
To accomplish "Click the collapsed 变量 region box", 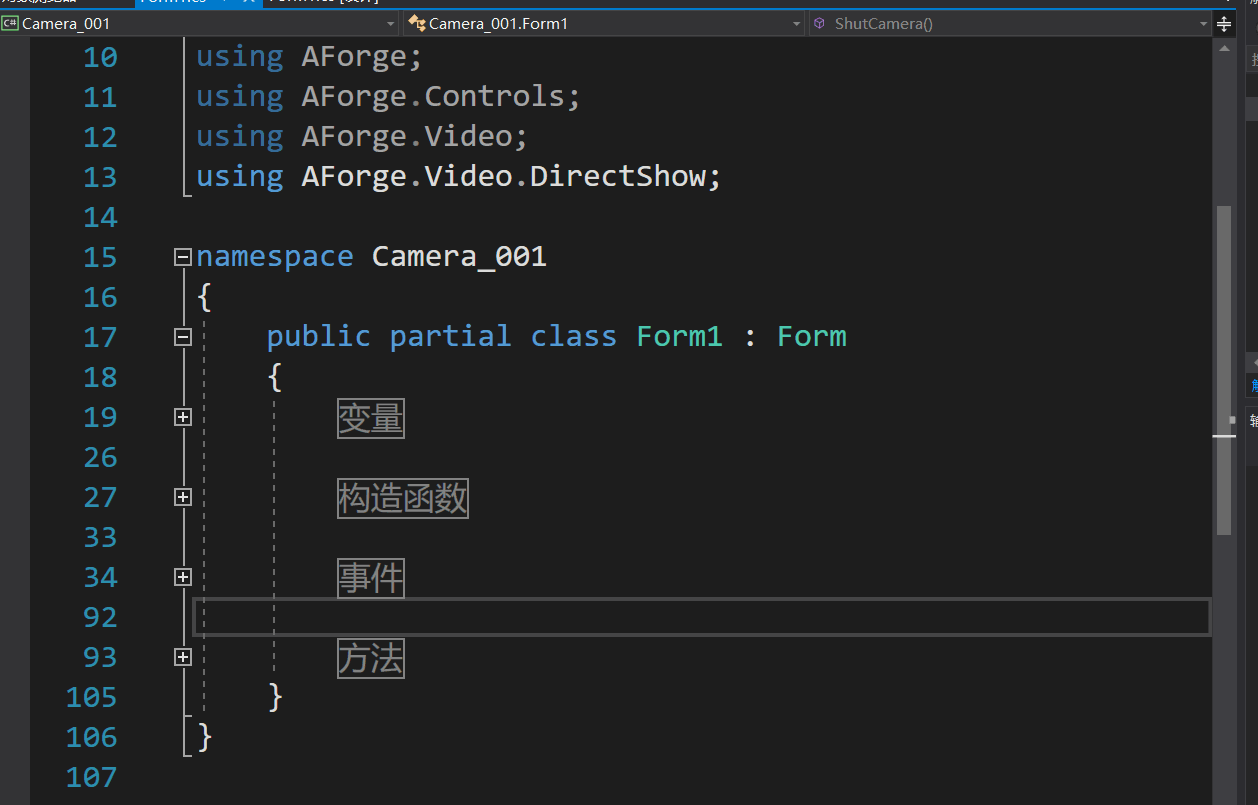I will pyautogui.click(x=371, y=418).
